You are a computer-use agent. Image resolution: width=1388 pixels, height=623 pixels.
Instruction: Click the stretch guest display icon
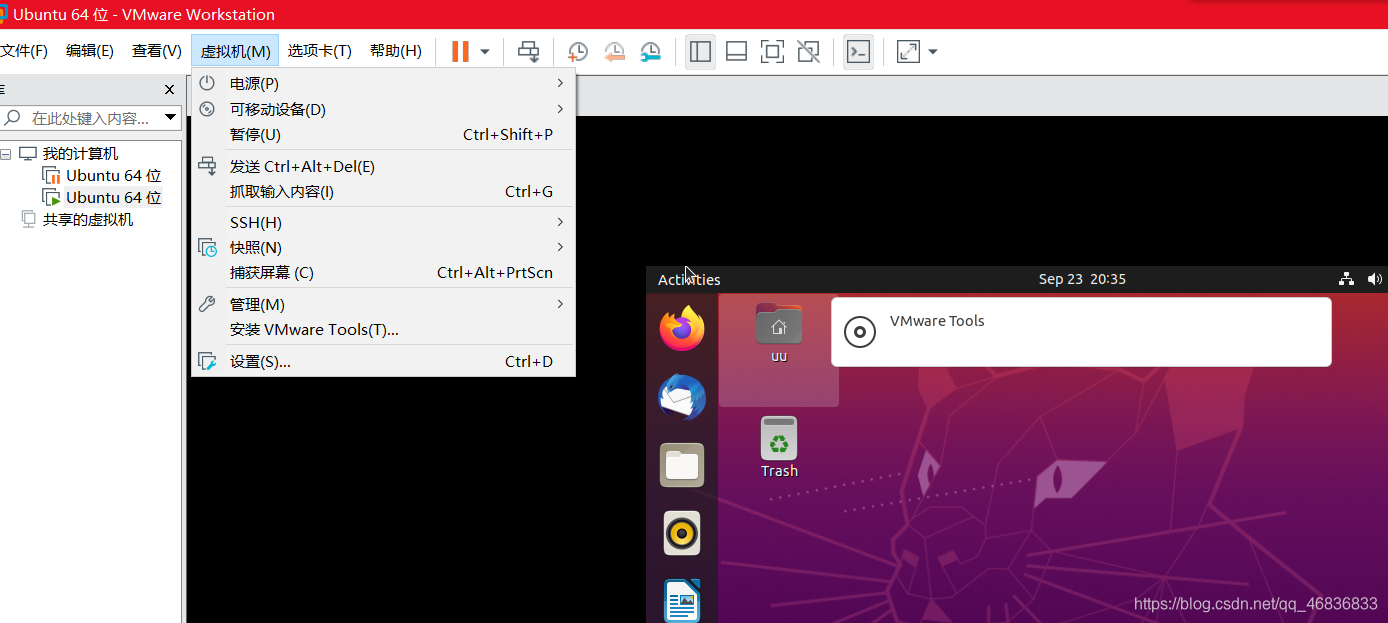pyautogui.click(x=908, y=52)
